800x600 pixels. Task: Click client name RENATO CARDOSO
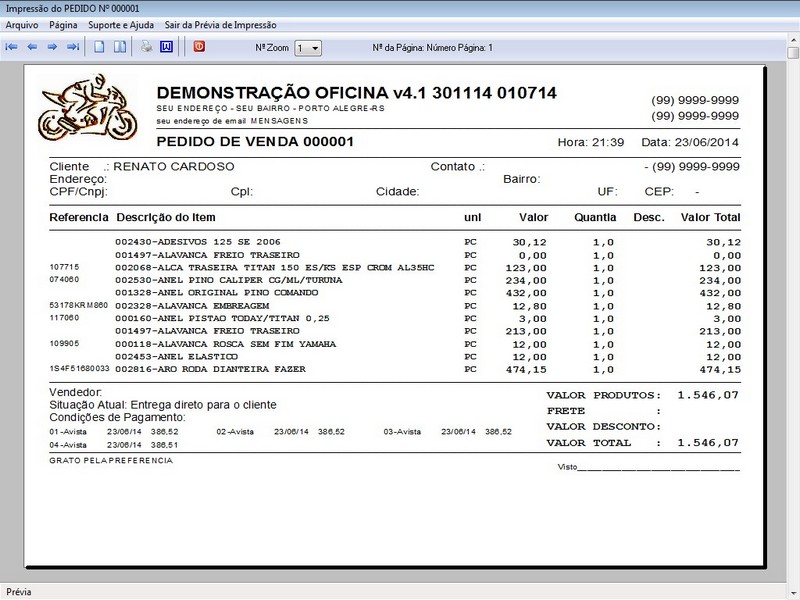click(x=173, y=166)
